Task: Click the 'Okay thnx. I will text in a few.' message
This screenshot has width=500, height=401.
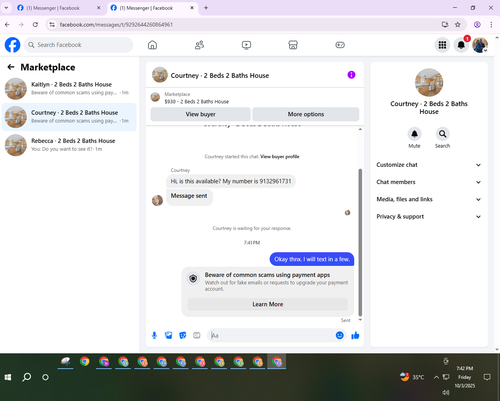Action: (312, 259)
